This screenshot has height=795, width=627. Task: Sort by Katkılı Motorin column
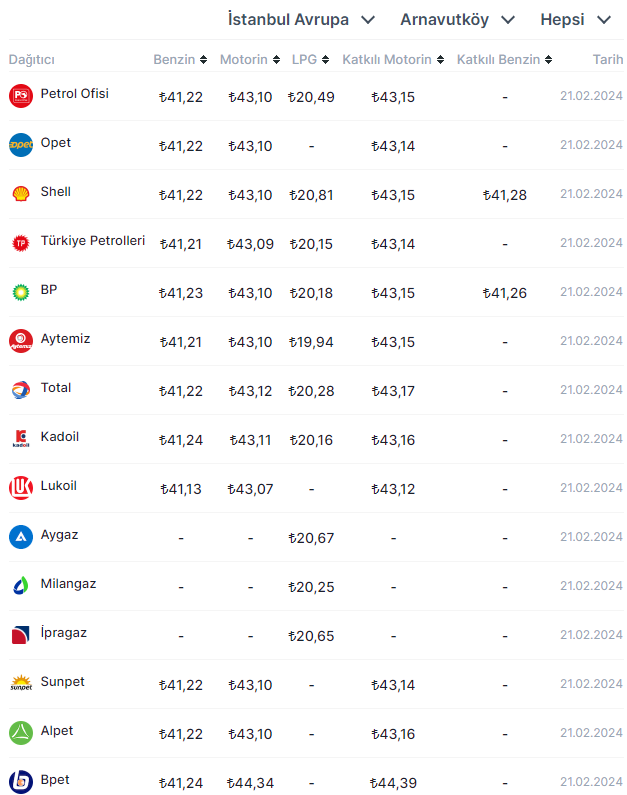(x=393, y=60)
